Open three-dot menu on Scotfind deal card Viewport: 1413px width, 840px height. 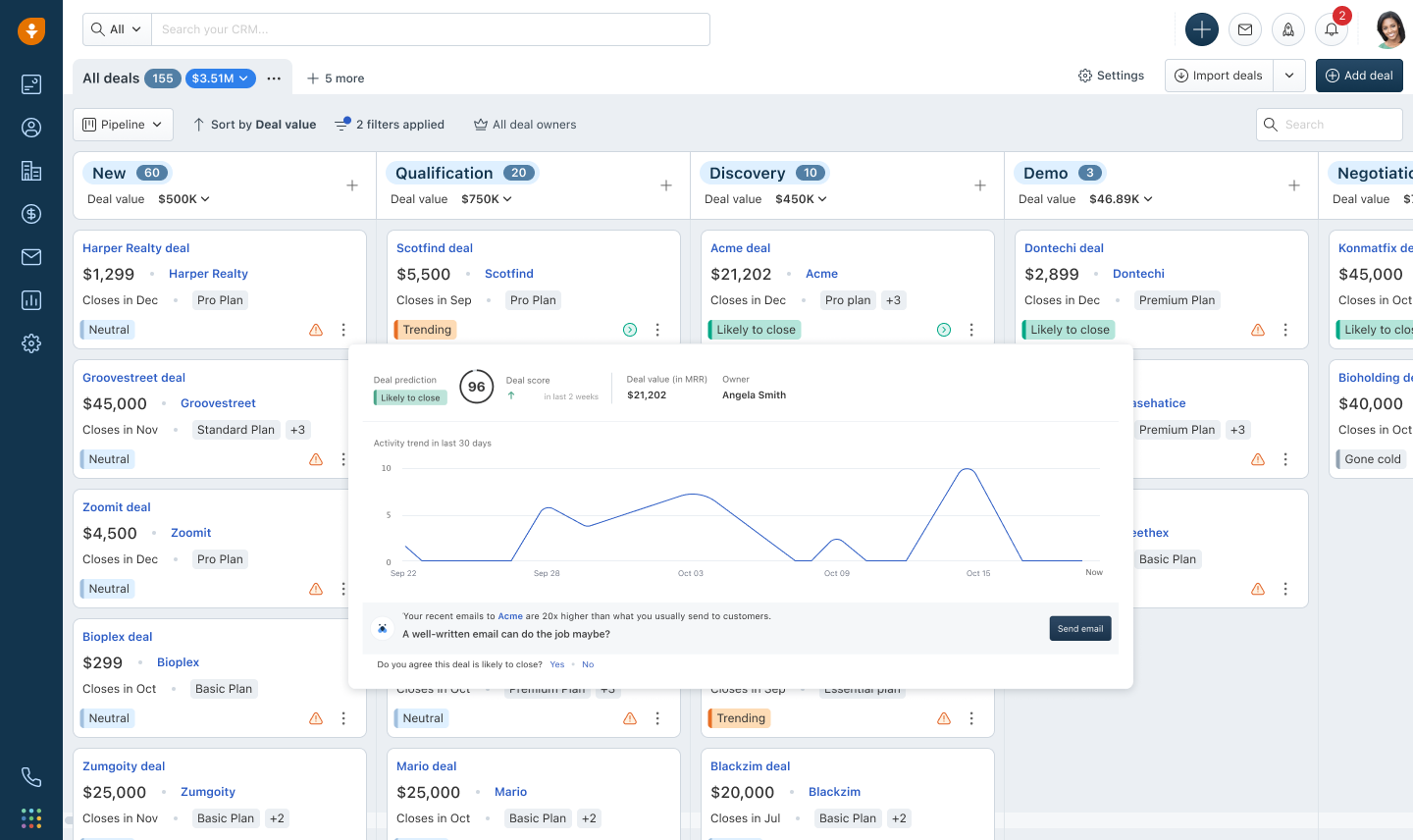(x=657, y=330)
